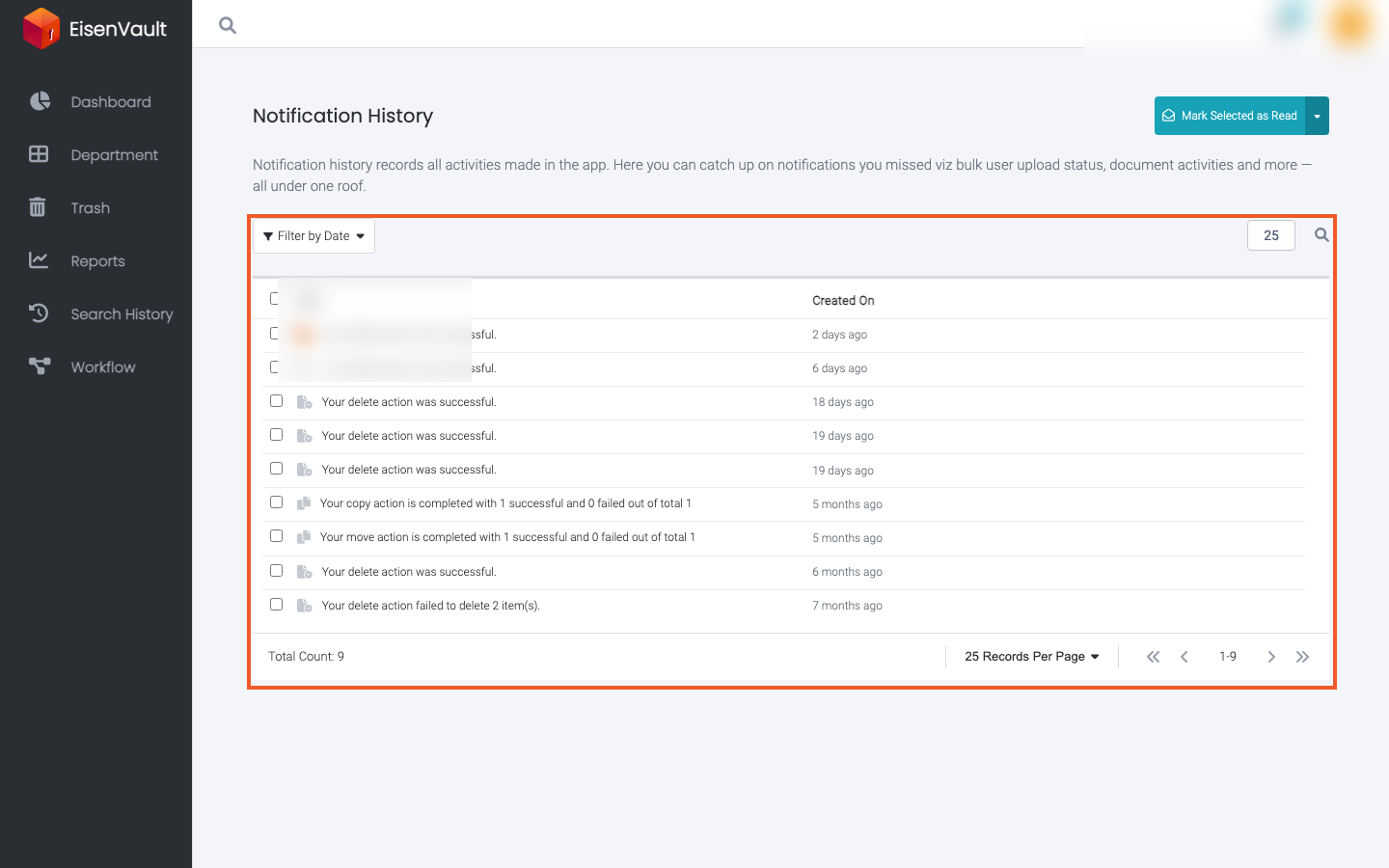The height and width of the screenshot is (868, 1389).
Task: Check the 2 days ago notification
Action: pos(275,334)
